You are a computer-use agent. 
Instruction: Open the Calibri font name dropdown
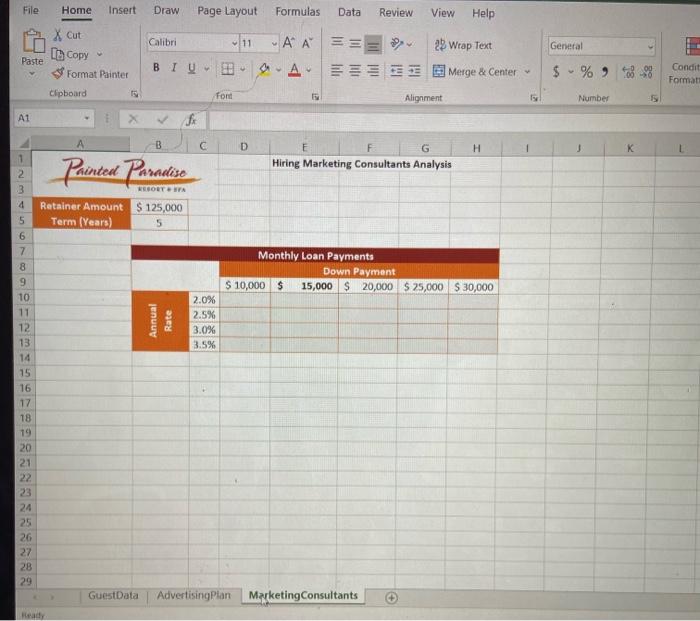coord(234,43)
